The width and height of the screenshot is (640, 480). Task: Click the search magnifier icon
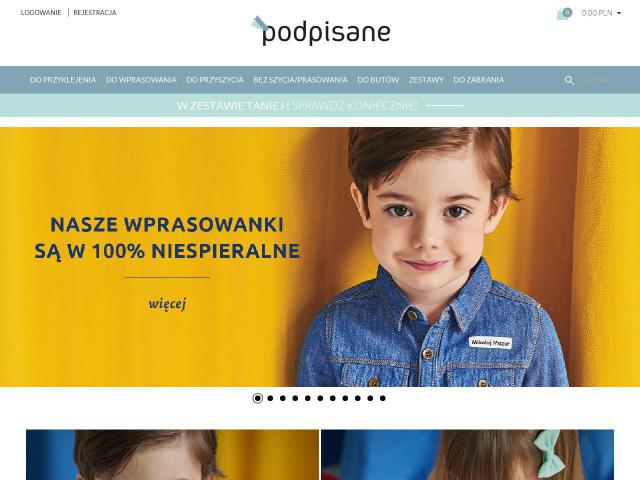pos(569,80)
